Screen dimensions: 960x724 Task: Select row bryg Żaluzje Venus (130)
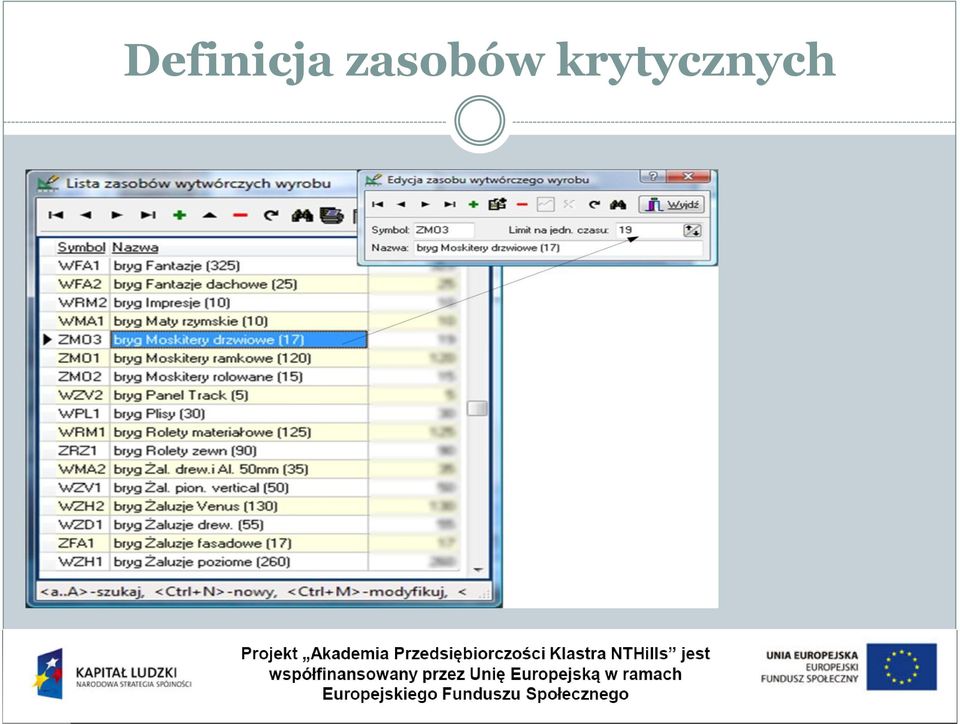point(249,506)
